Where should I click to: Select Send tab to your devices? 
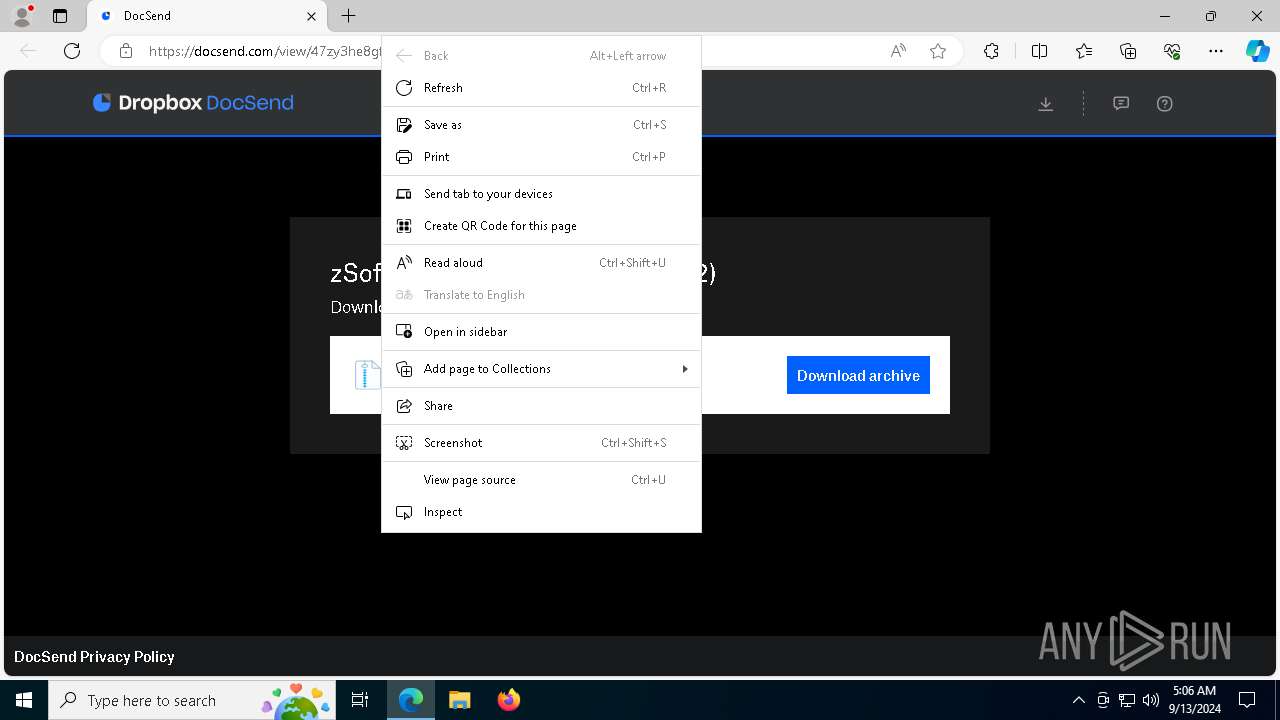541,194
